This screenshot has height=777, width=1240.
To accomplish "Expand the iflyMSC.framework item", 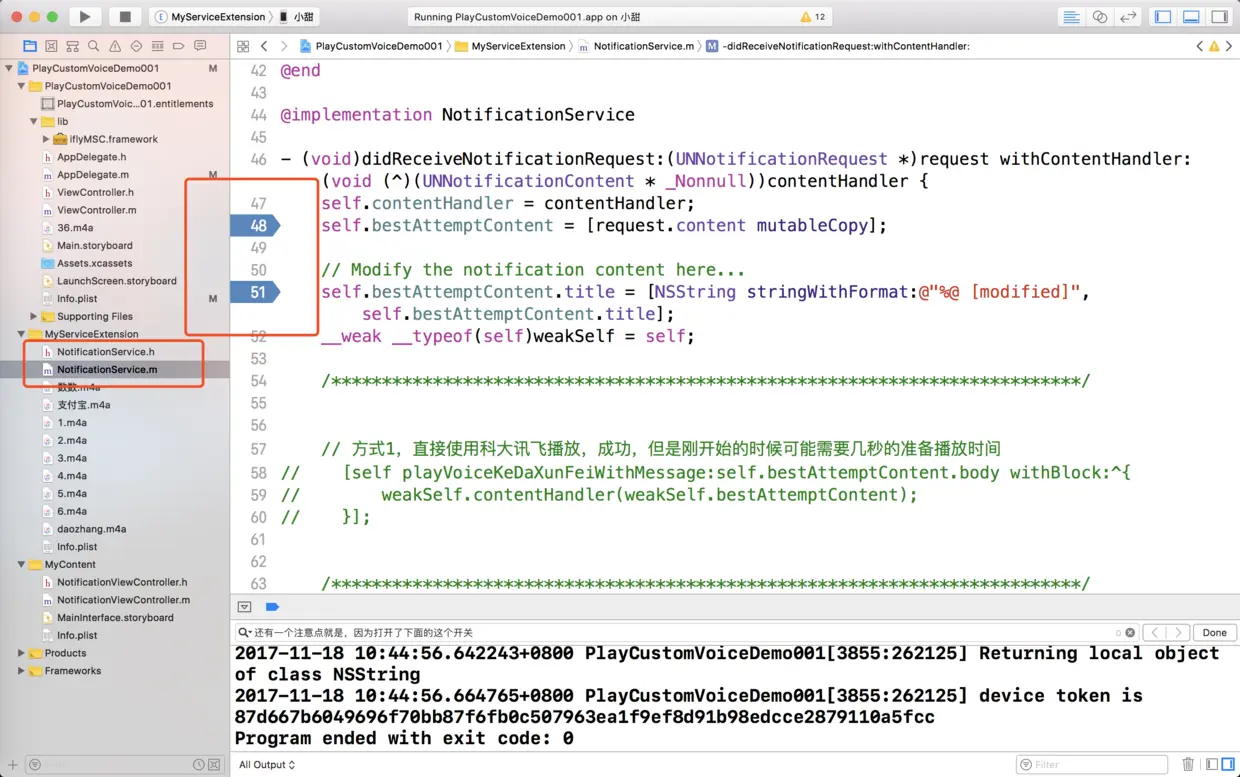I will (x=46, y=139).
